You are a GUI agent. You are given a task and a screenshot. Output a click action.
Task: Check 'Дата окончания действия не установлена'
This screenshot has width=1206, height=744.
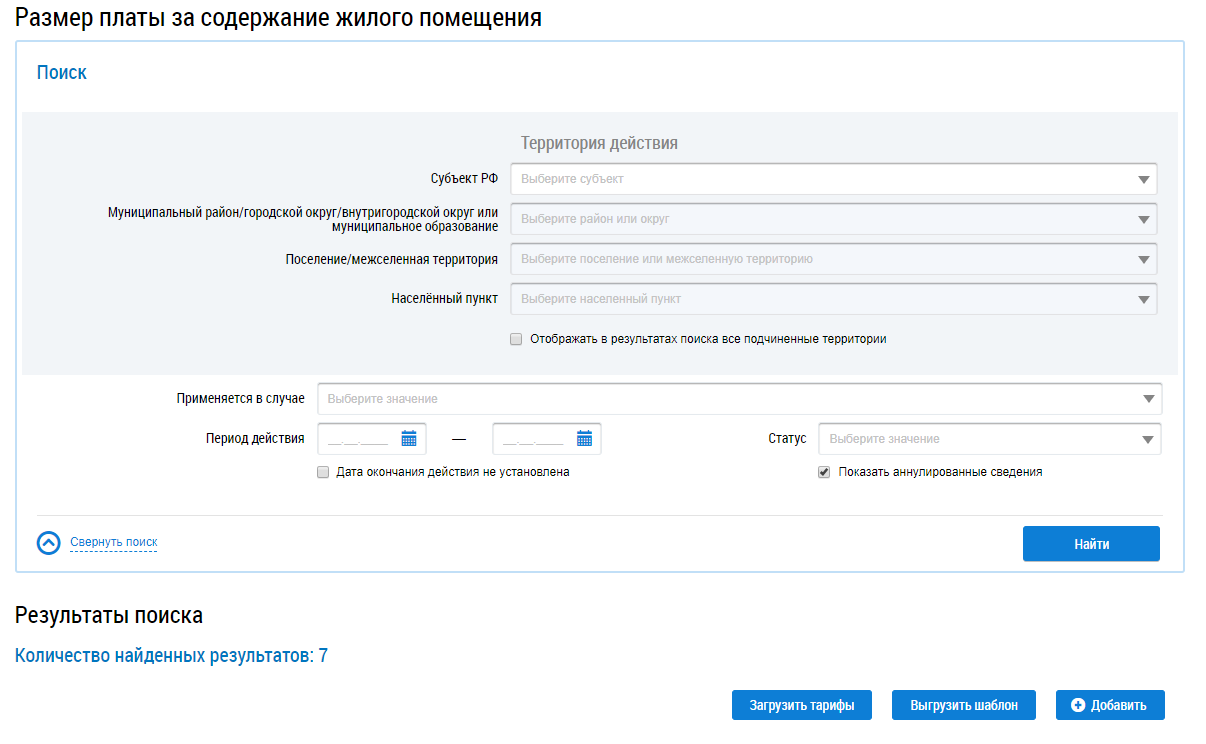(x=323, y=472)
